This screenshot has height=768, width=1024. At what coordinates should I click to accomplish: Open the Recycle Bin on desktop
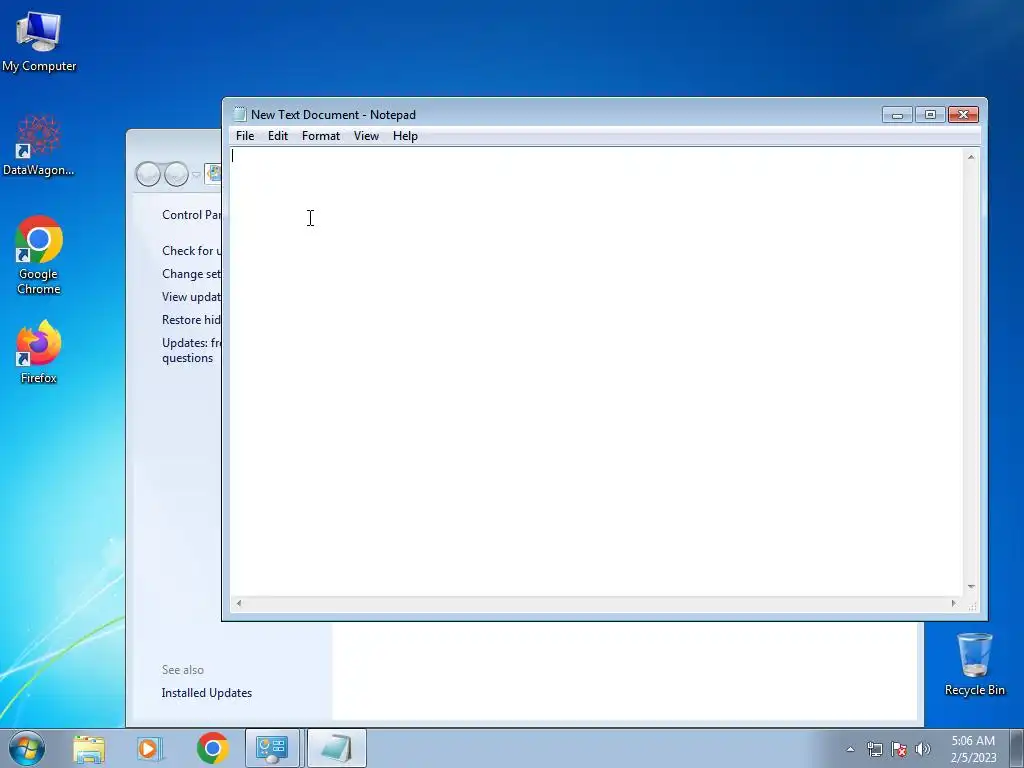(974, 664)
